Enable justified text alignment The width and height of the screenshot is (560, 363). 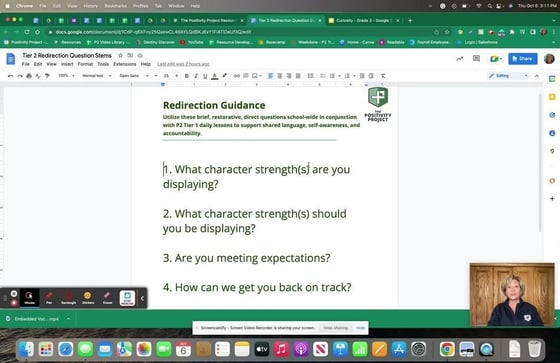coord(298,76)
